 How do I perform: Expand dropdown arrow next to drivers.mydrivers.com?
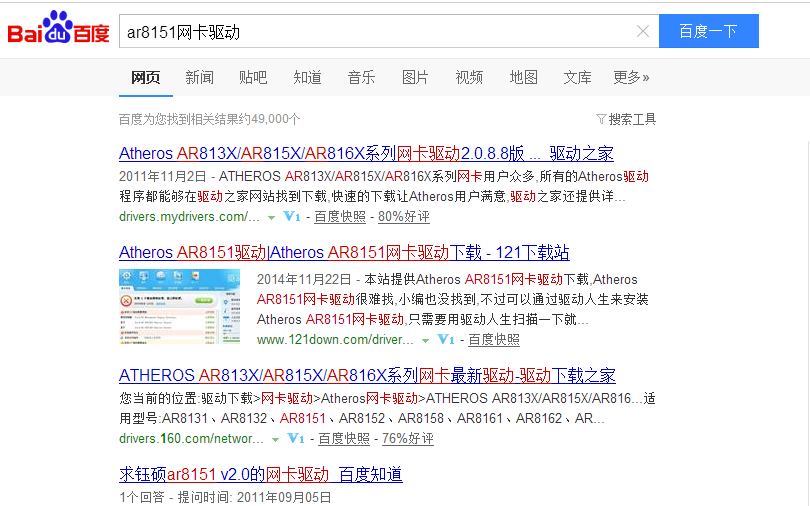tap(271, 218)
